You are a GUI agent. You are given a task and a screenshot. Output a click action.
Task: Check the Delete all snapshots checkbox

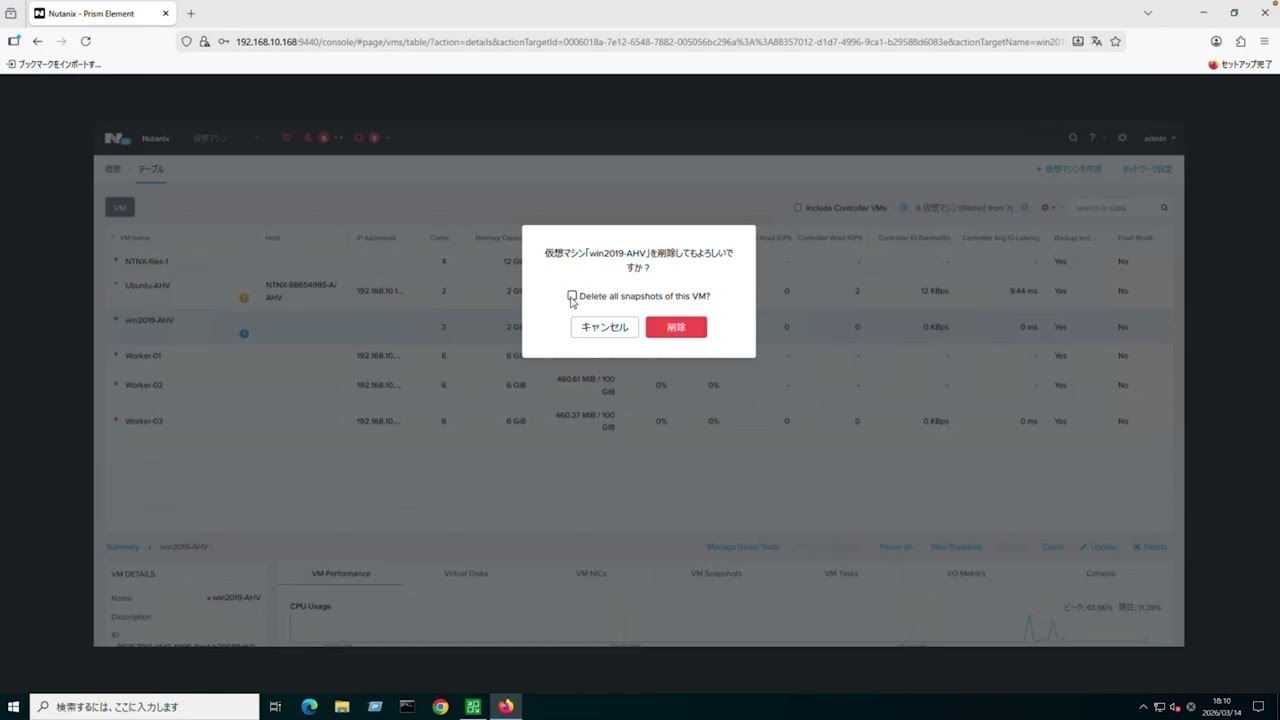[x=572, y=296]
